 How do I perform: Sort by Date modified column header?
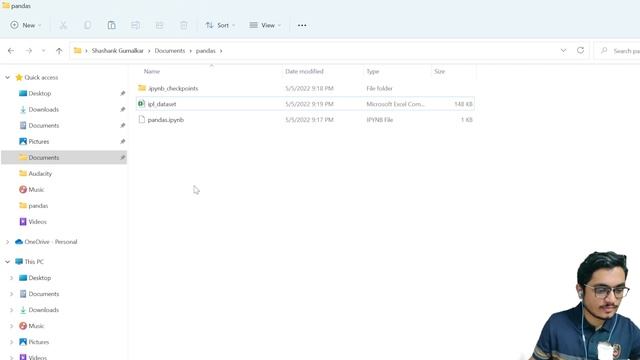[x=304, y=71]
